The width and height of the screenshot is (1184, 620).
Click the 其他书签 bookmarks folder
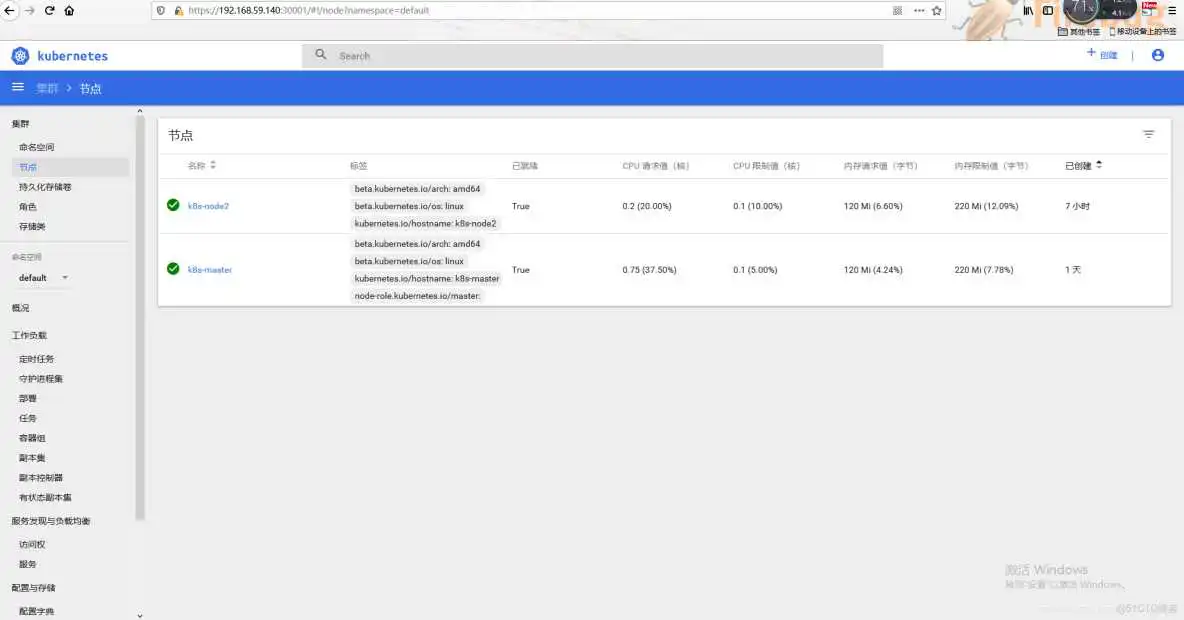pos(1079,32)
